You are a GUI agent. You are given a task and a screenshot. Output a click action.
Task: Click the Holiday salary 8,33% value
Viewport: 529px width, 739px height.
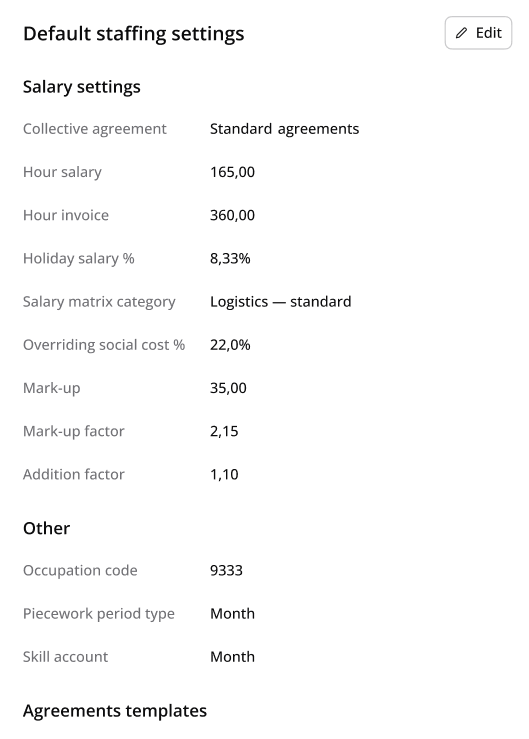[x=230, y=258]
